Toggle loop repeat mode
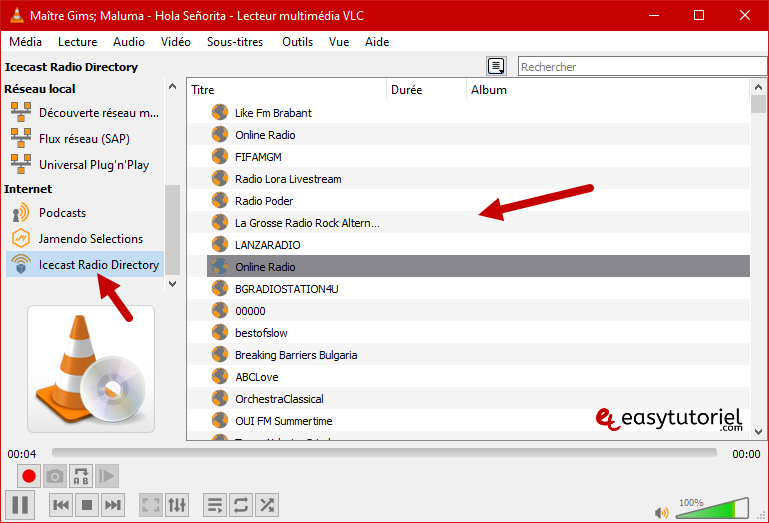This screenshot has width=769, height=523. pos(241,505)
